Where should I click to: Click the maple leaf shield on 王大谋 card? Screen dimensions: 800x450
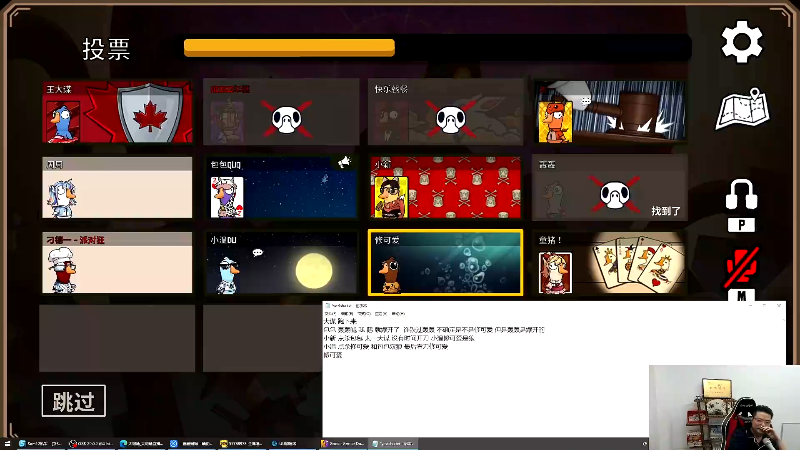(149, 113)
